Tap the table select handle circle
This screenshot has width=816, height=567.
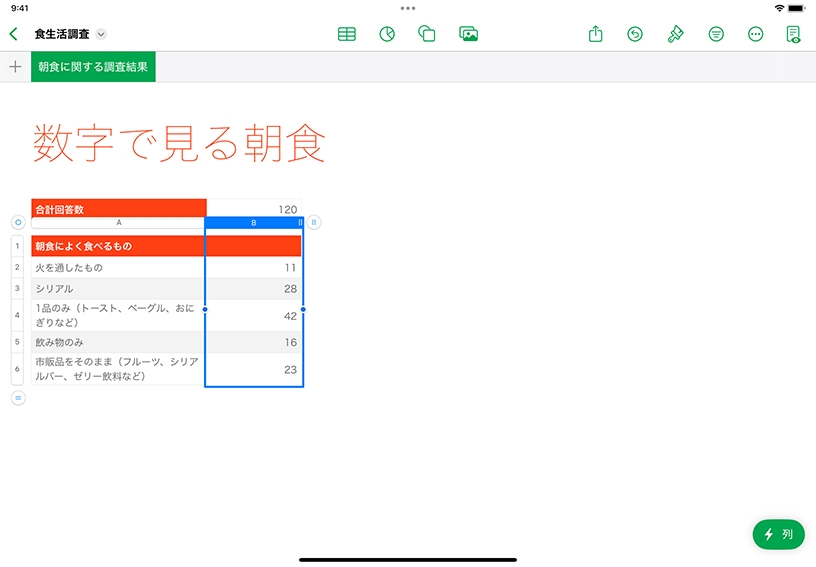click(18, 222)
